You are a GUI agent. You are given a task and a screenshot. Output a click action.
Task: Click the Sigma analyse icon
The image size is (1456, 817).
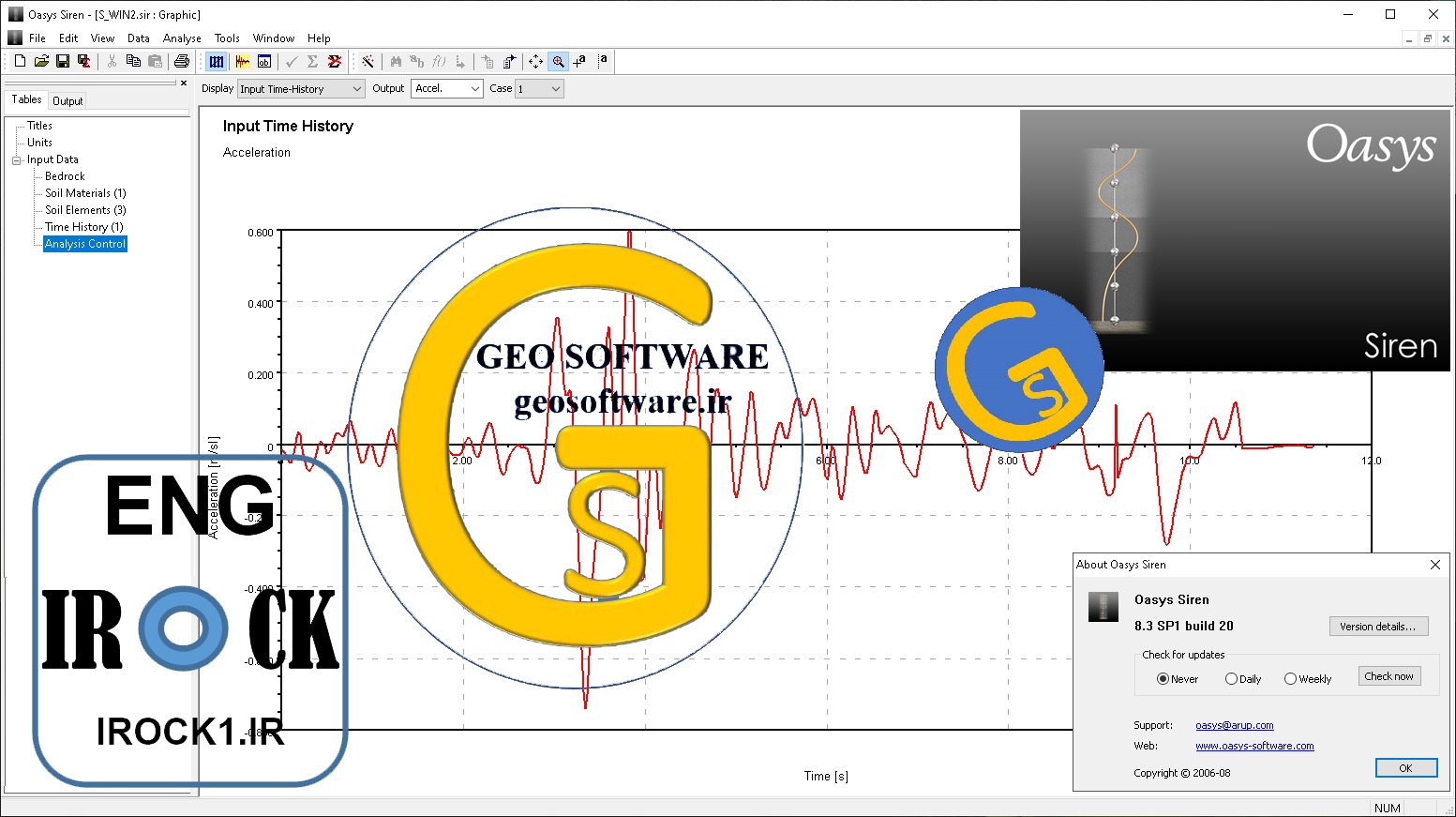tap(312, 61)
